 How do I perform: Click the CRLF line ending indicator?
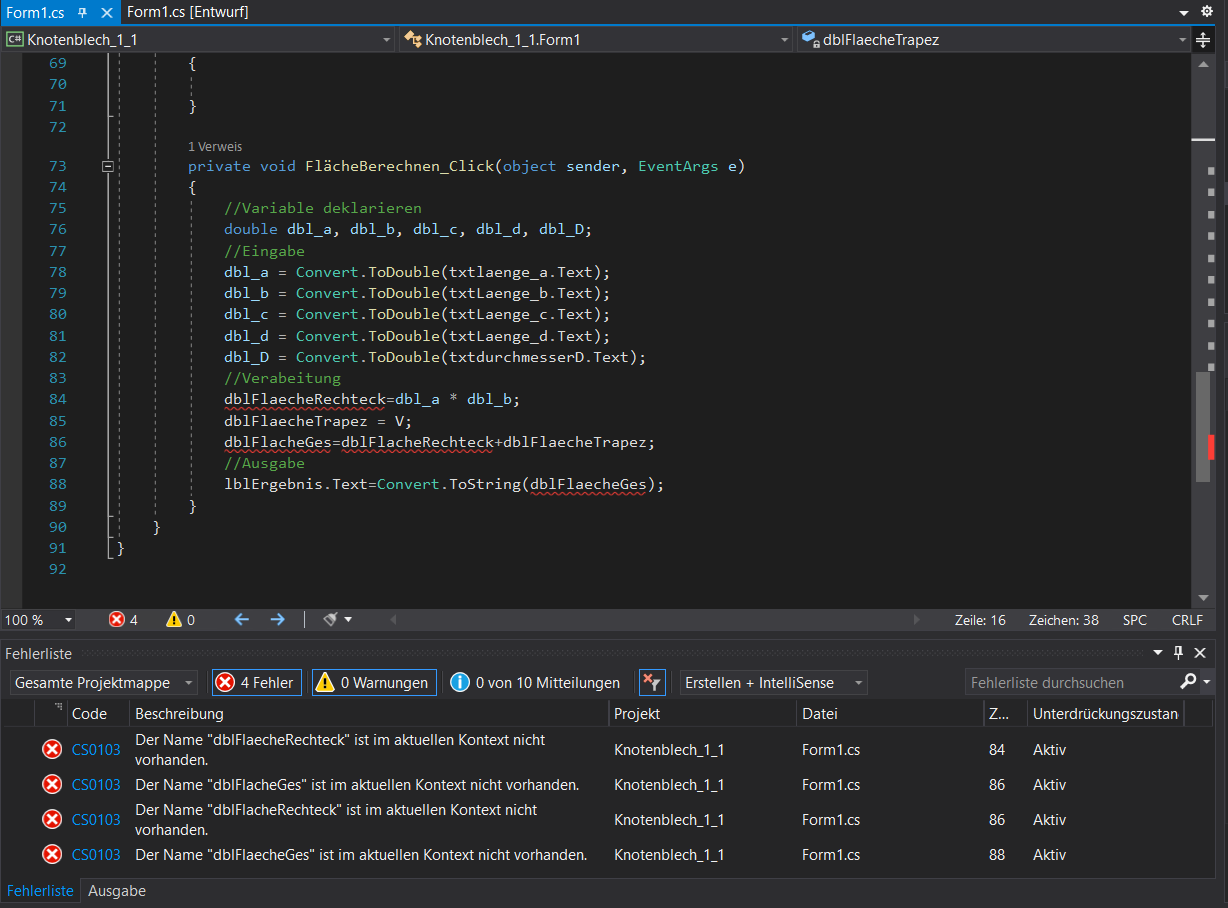(1187, 620)
